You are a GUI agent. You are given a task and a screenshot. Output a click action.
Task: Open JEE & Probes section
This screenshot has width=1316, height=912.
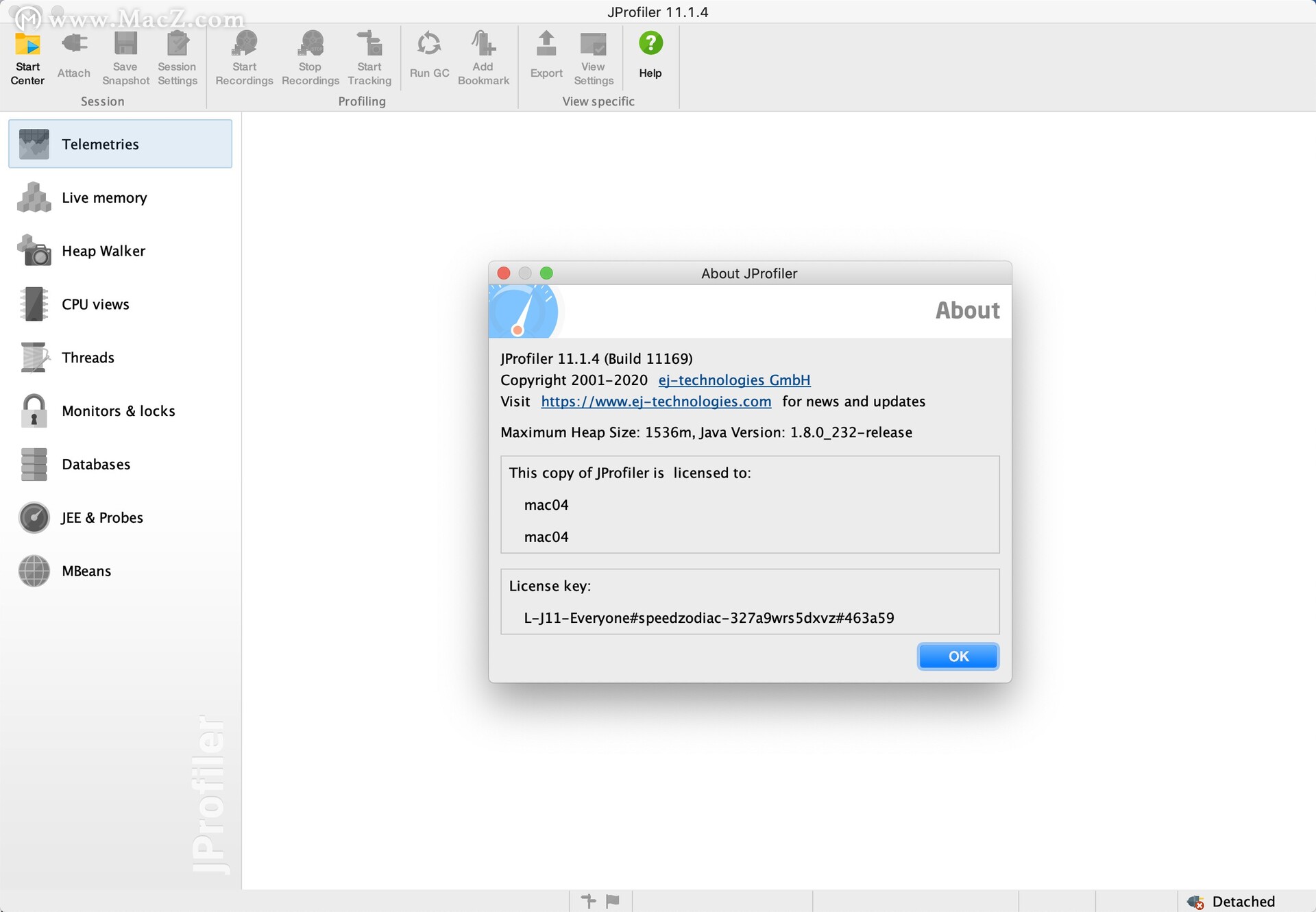120,518
